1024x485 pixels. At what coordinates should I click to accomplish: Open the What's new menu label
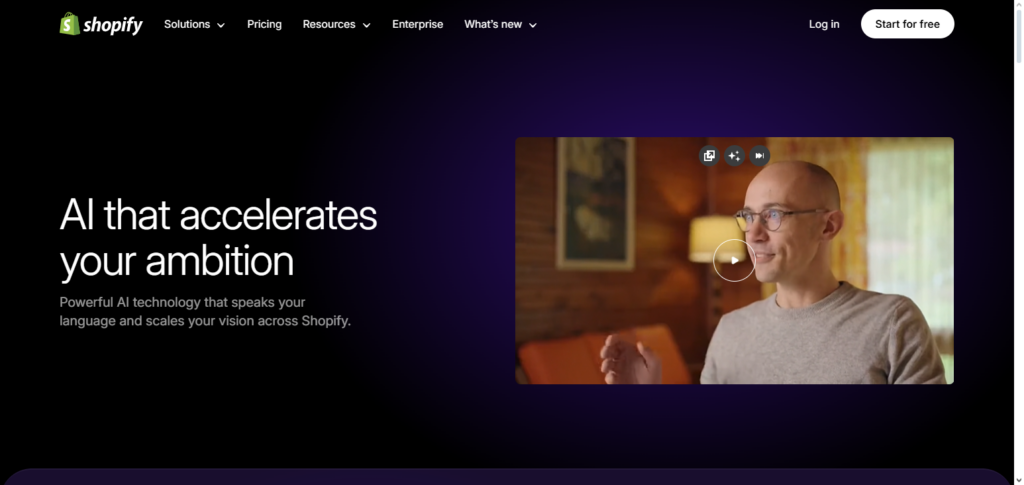pos(493,24)
